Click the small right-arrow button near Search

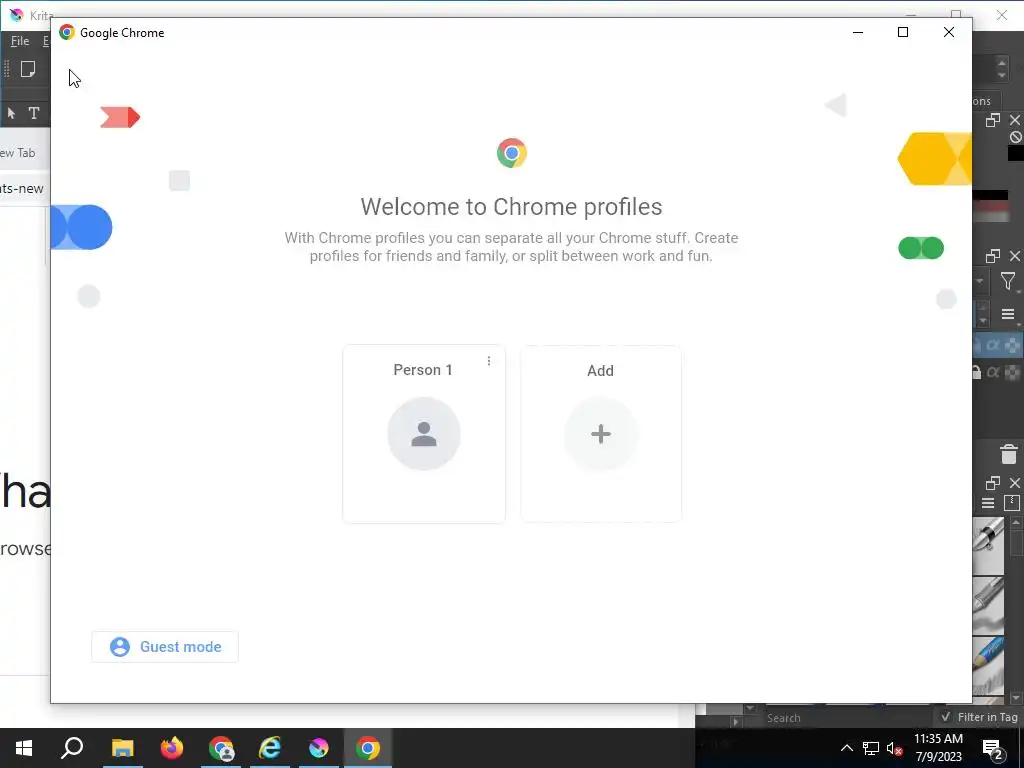pyautogui.click(x=736, y=722)
